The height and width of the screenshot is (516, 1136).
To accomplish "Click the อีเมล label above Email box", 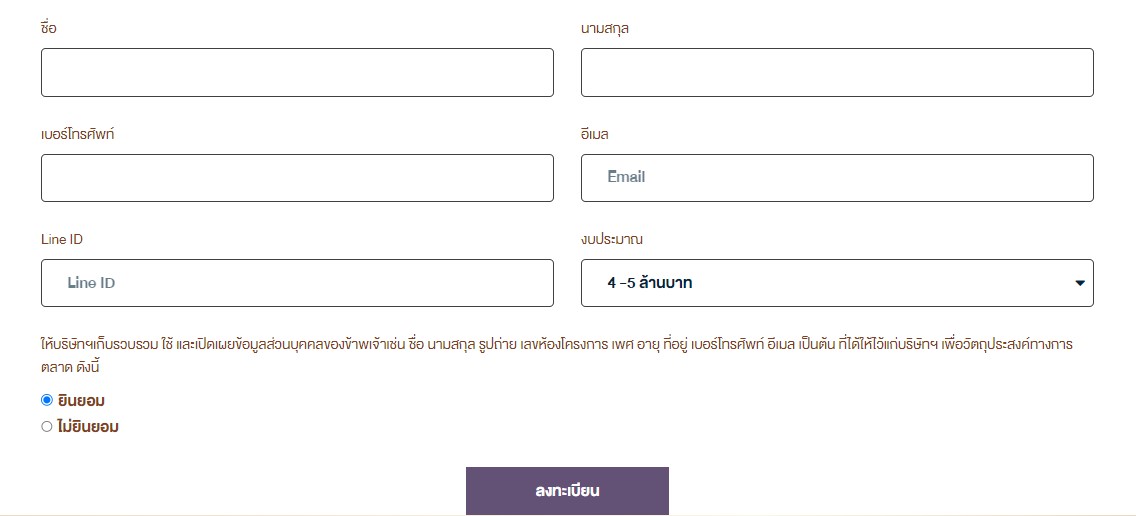I will pyautogui.click(x=595, y=134).
